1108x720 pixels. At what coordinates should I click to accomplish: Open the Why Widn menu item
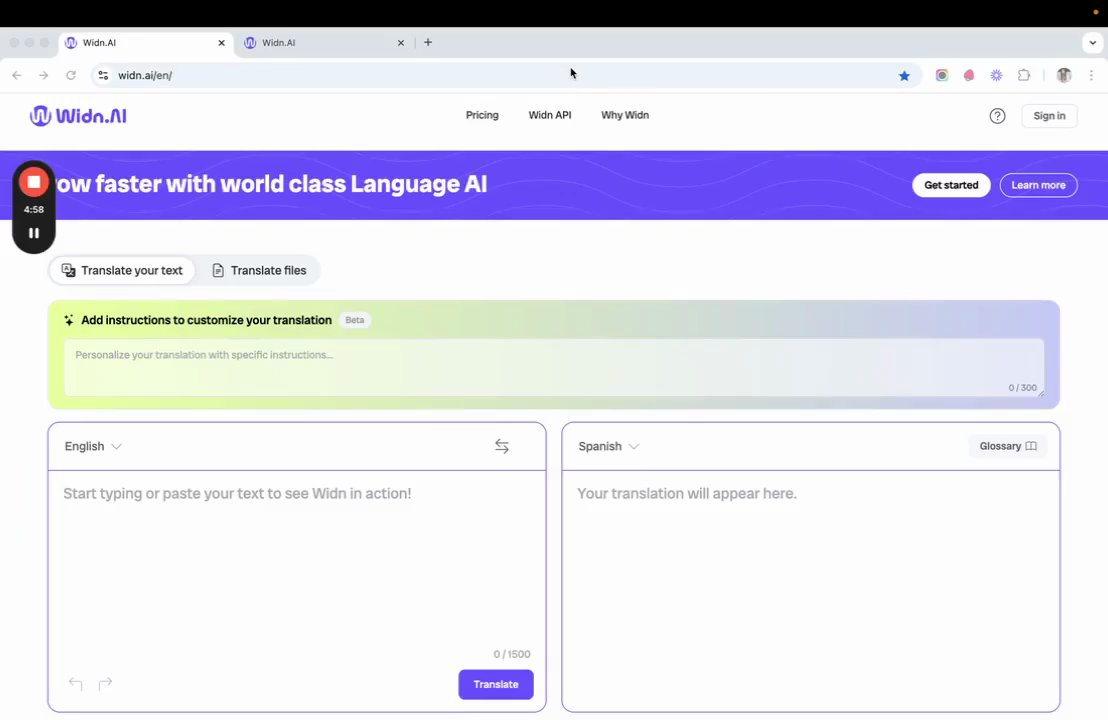pos(625,115)
